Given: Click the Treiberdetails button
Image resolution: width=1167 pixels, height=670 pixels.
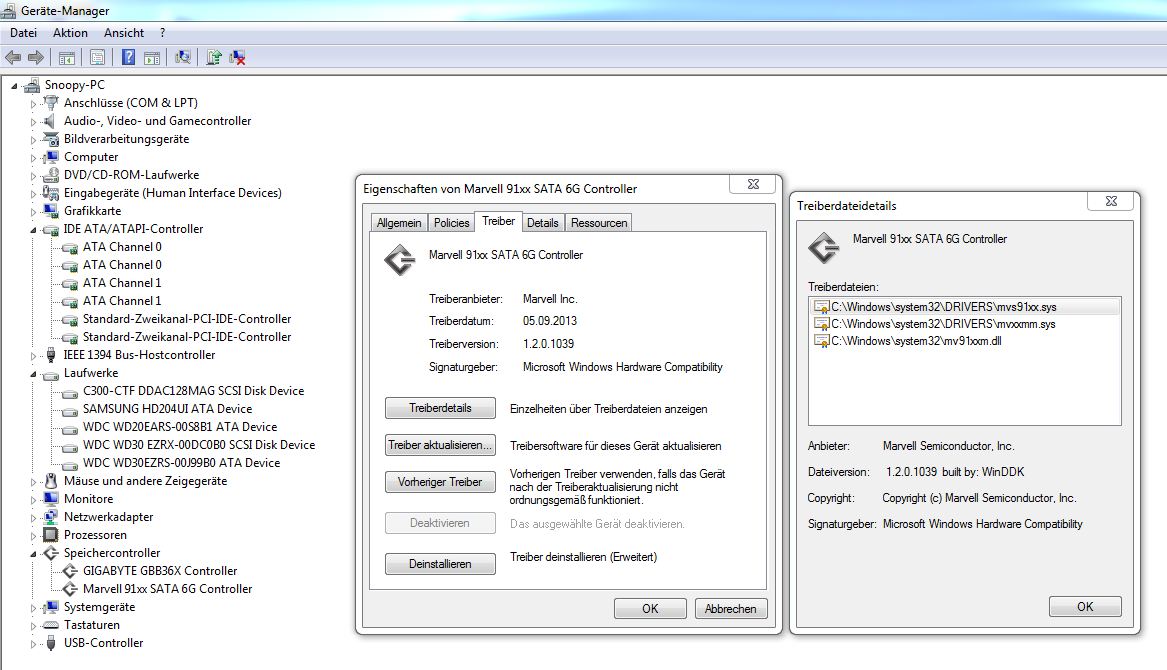Looking at the screenshot, I should tap(440, 408).
